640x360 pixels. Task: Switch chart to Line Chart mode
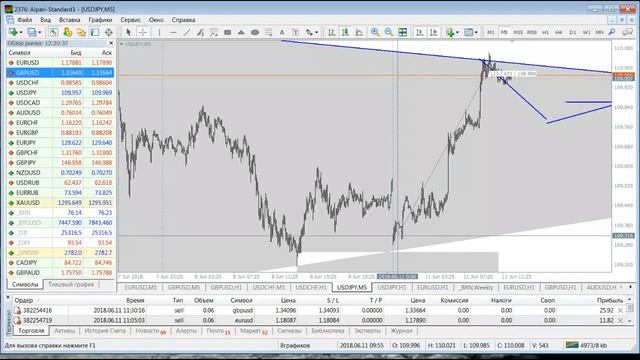point(359,32)
